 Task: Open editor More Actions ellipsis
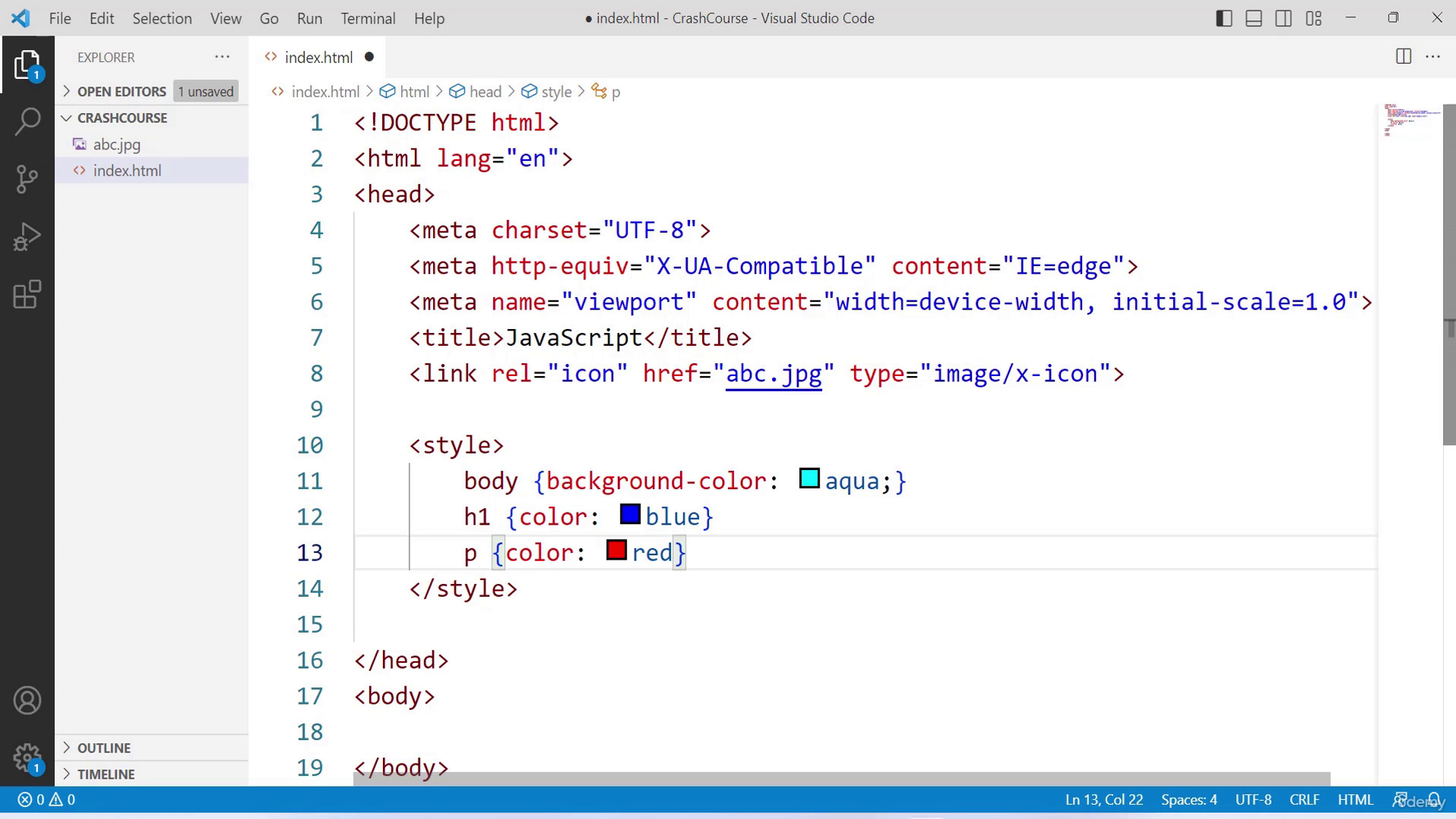click(1432, 56)
